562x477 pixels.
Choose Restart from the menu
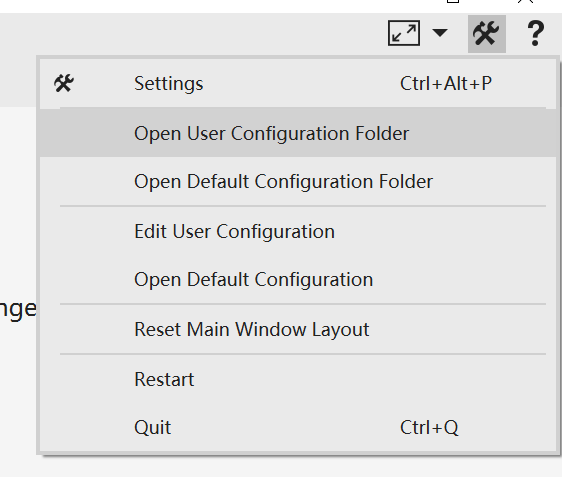[298, 379]
